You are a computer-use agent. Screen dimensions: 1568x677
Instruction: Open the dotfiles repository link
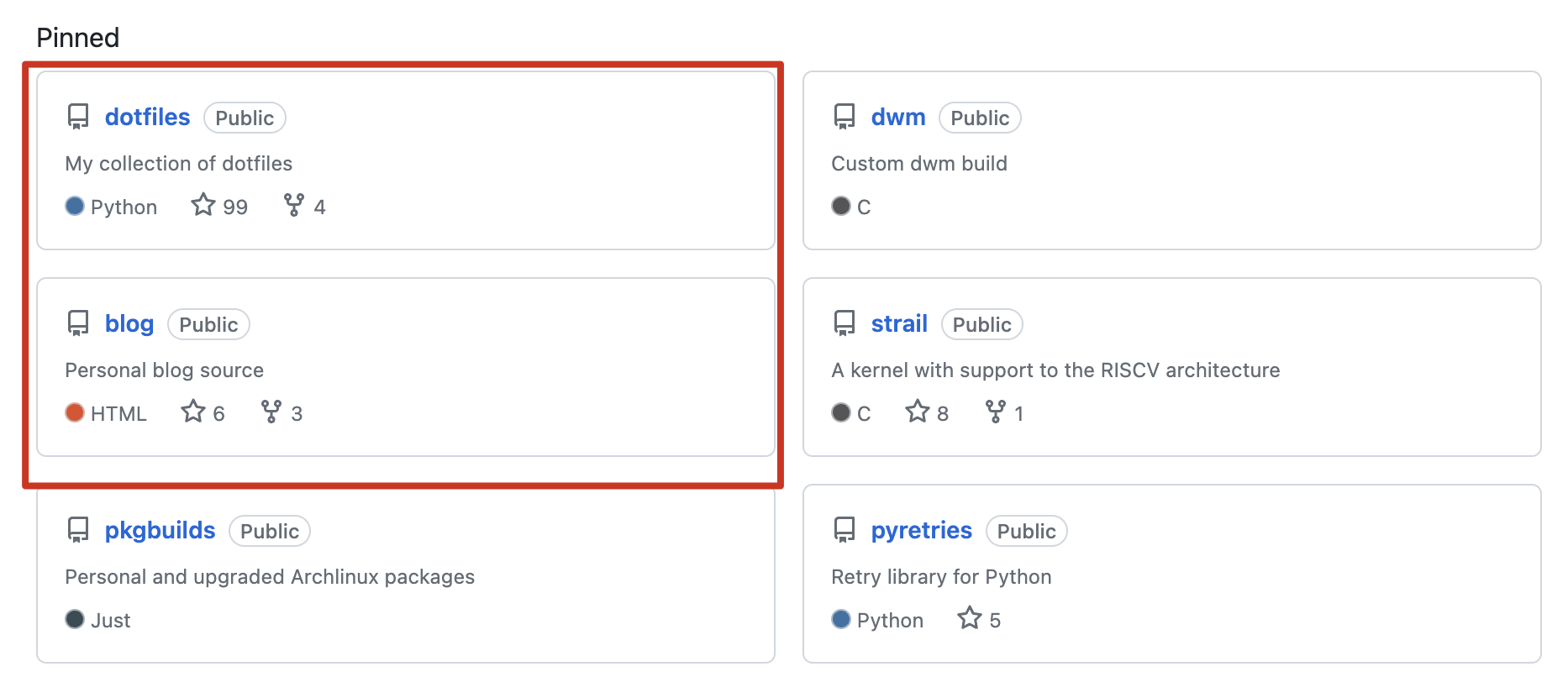[x=147, y=118]
